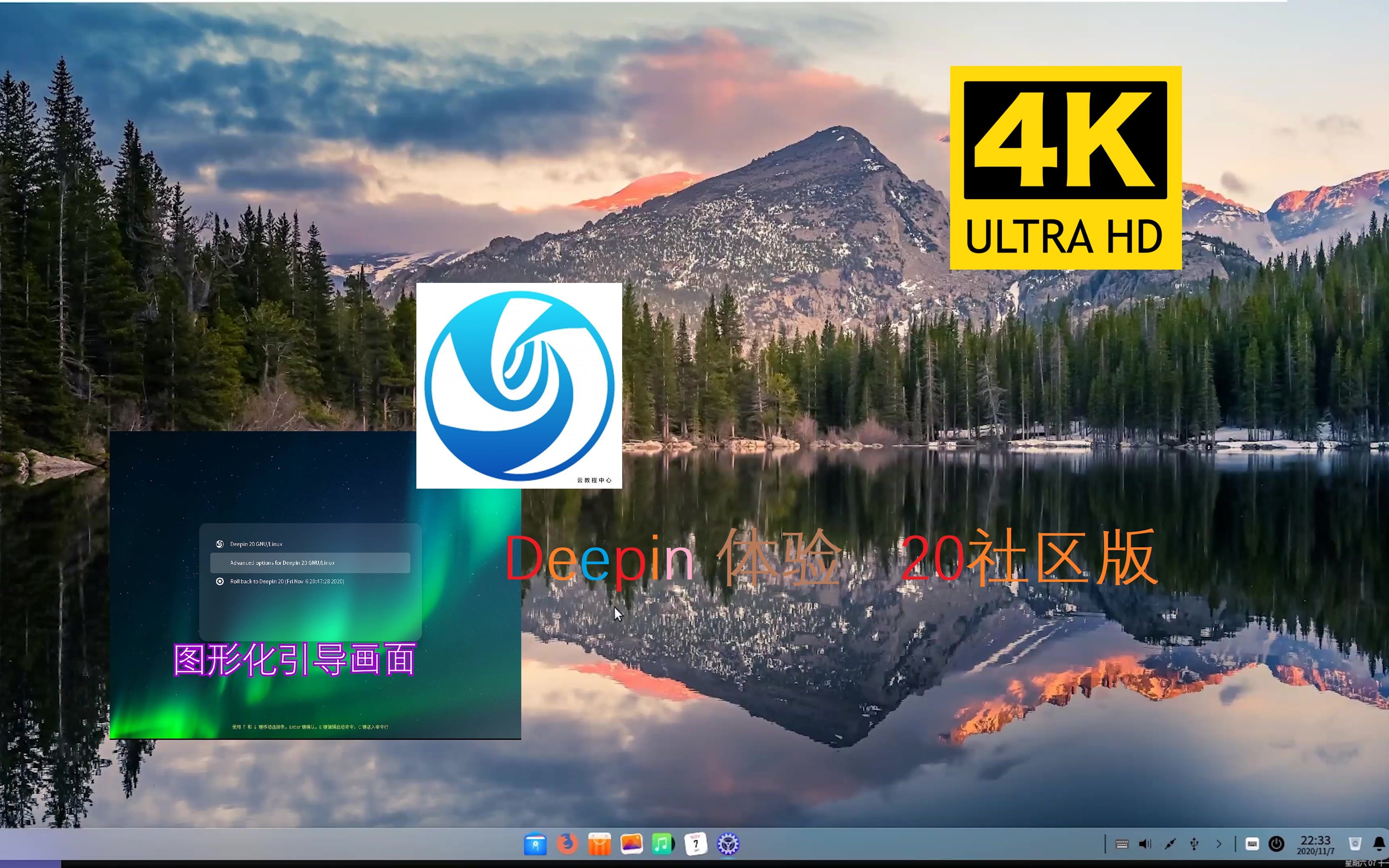Toggle the onscreen keyboard white icon
This screenshot has width=1389, height=868.
[1252, 844]
